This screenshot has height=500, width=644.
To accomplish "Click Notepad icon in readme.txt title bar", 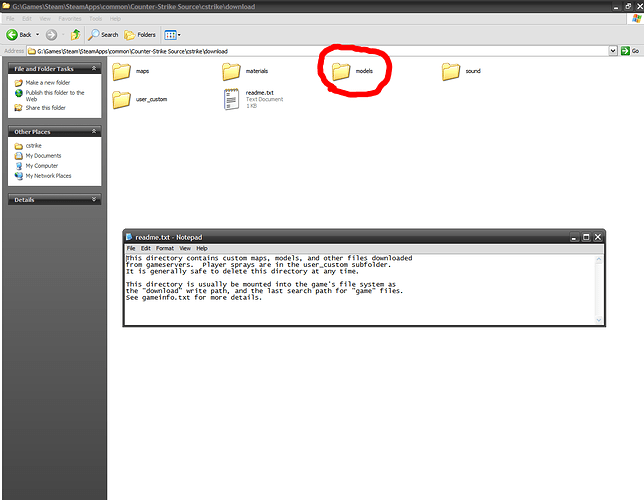I will point(129,237).
